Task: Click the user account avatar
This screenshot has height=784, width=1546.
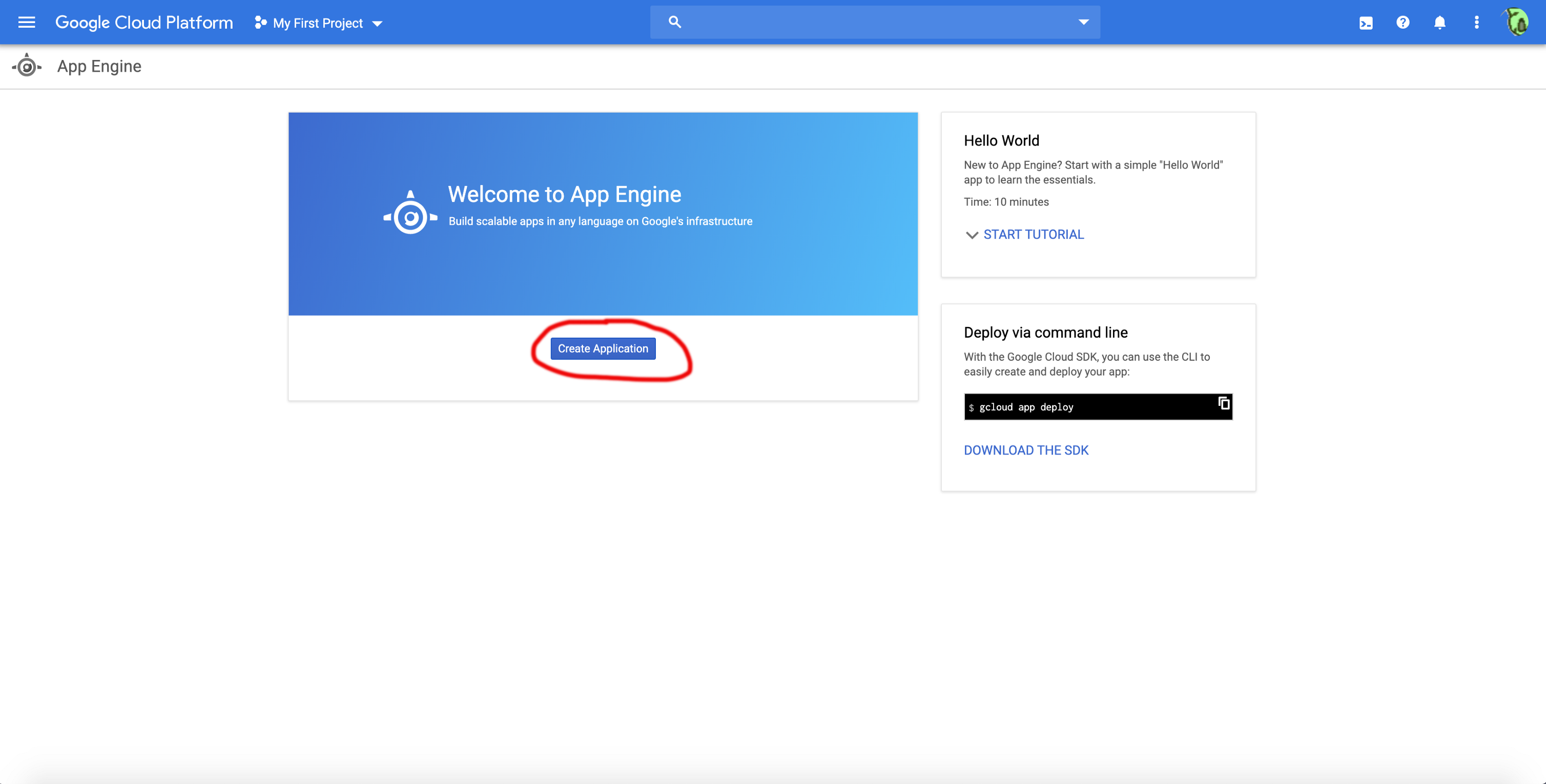Action: click(1518, 22)
